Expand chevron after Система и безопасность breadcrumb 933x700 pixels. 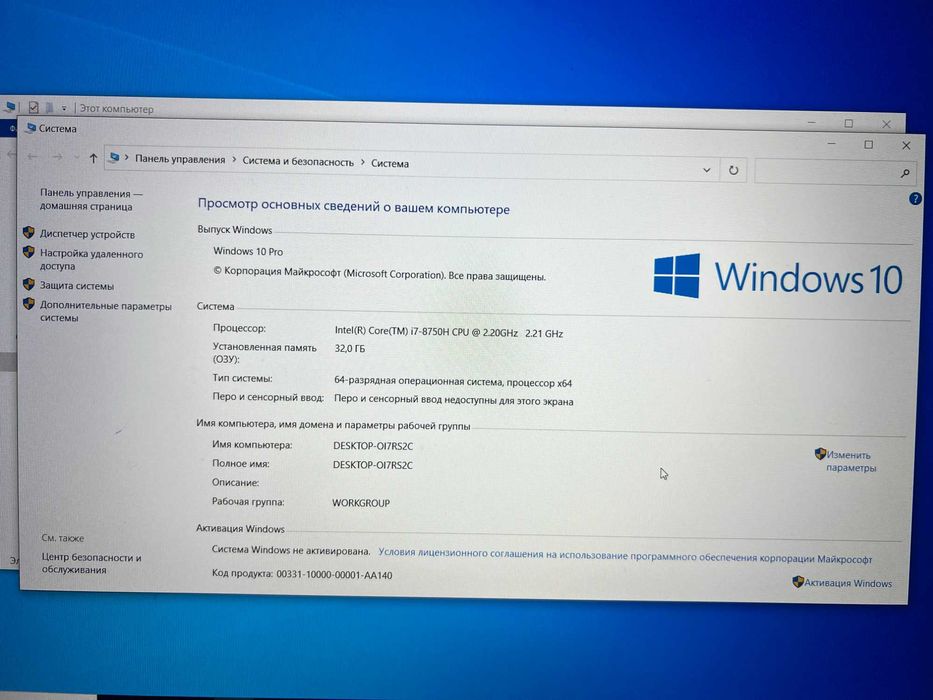click(x=362, y=162)
